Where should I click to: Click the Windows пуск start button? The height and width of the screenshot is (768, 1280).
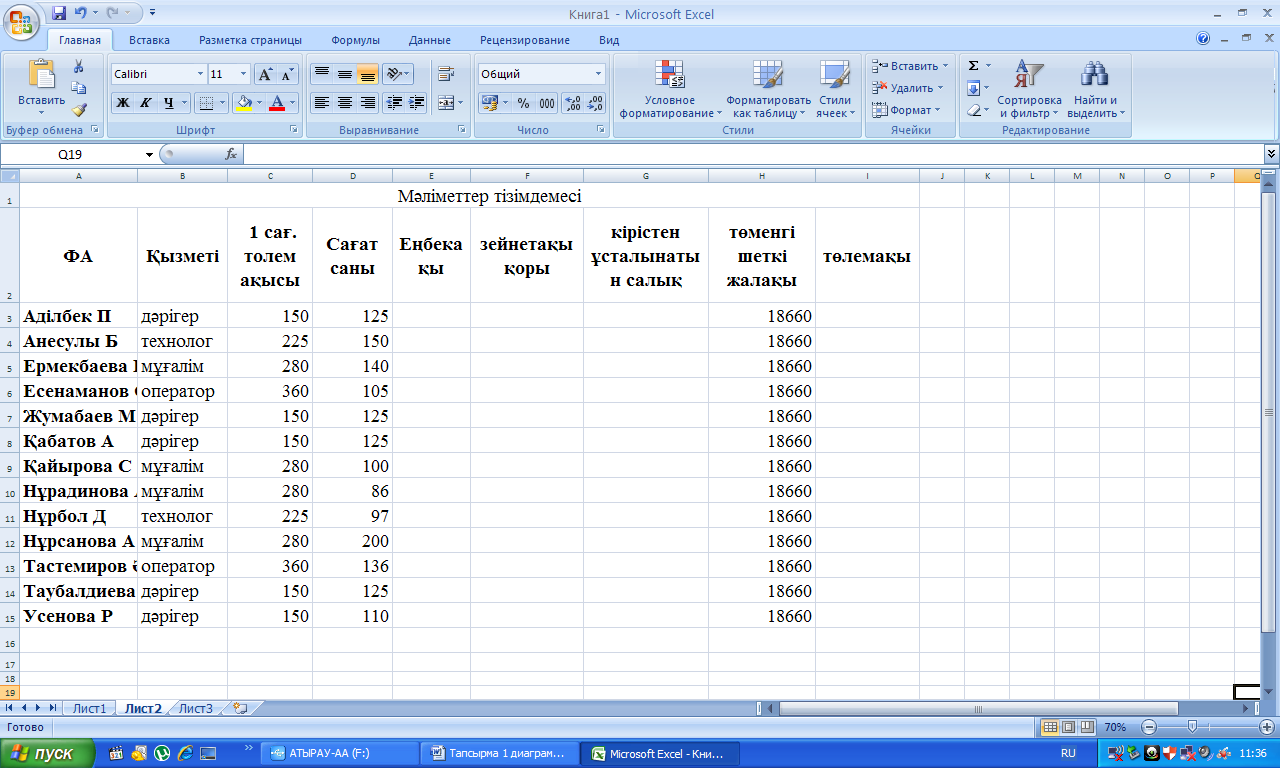pyautogui.click(x=47, y=753)
